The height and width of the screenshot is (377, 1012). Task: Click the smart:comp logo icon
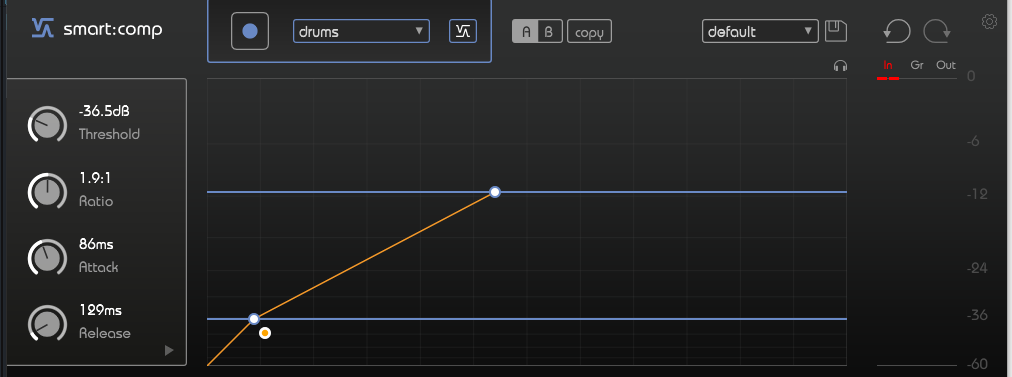point(43,28)
